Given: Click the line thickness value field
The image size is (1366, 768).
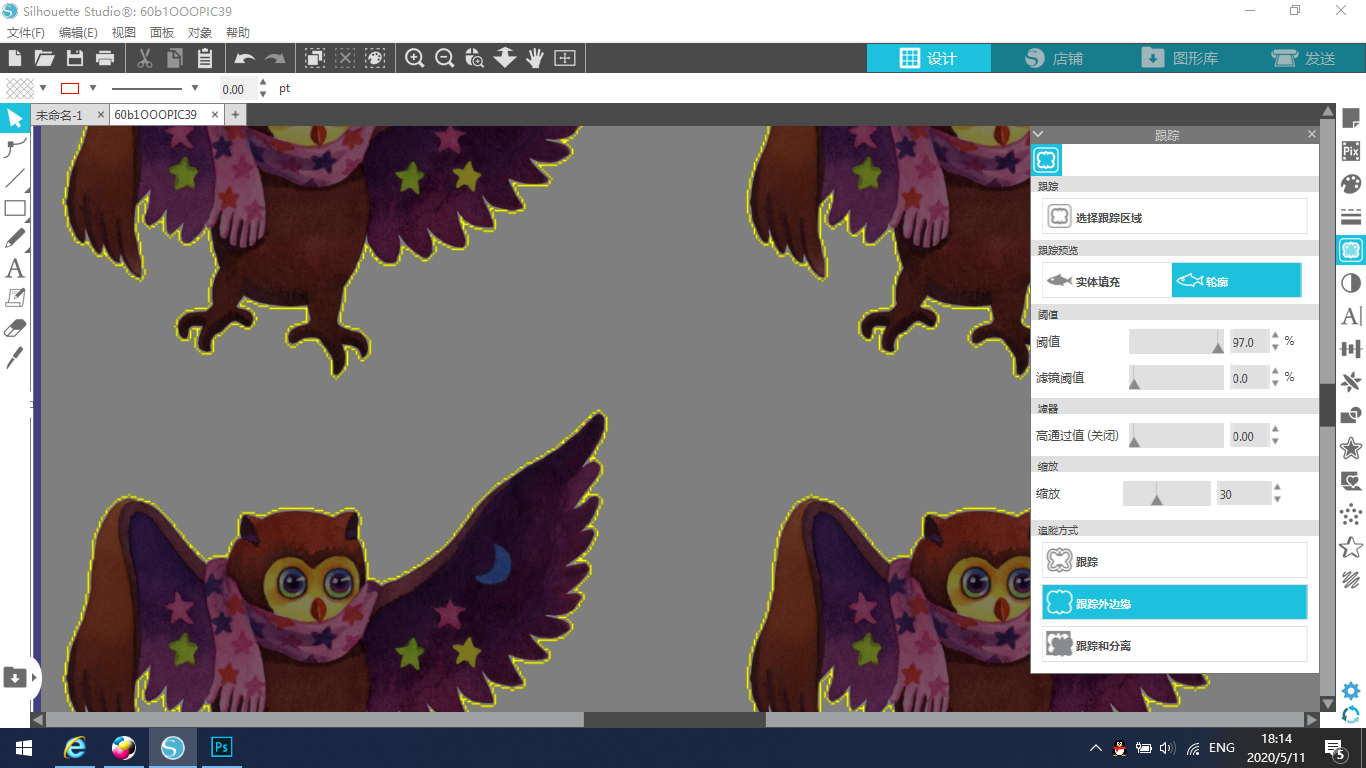Looking at the screenshot, I should click(236, 89).
